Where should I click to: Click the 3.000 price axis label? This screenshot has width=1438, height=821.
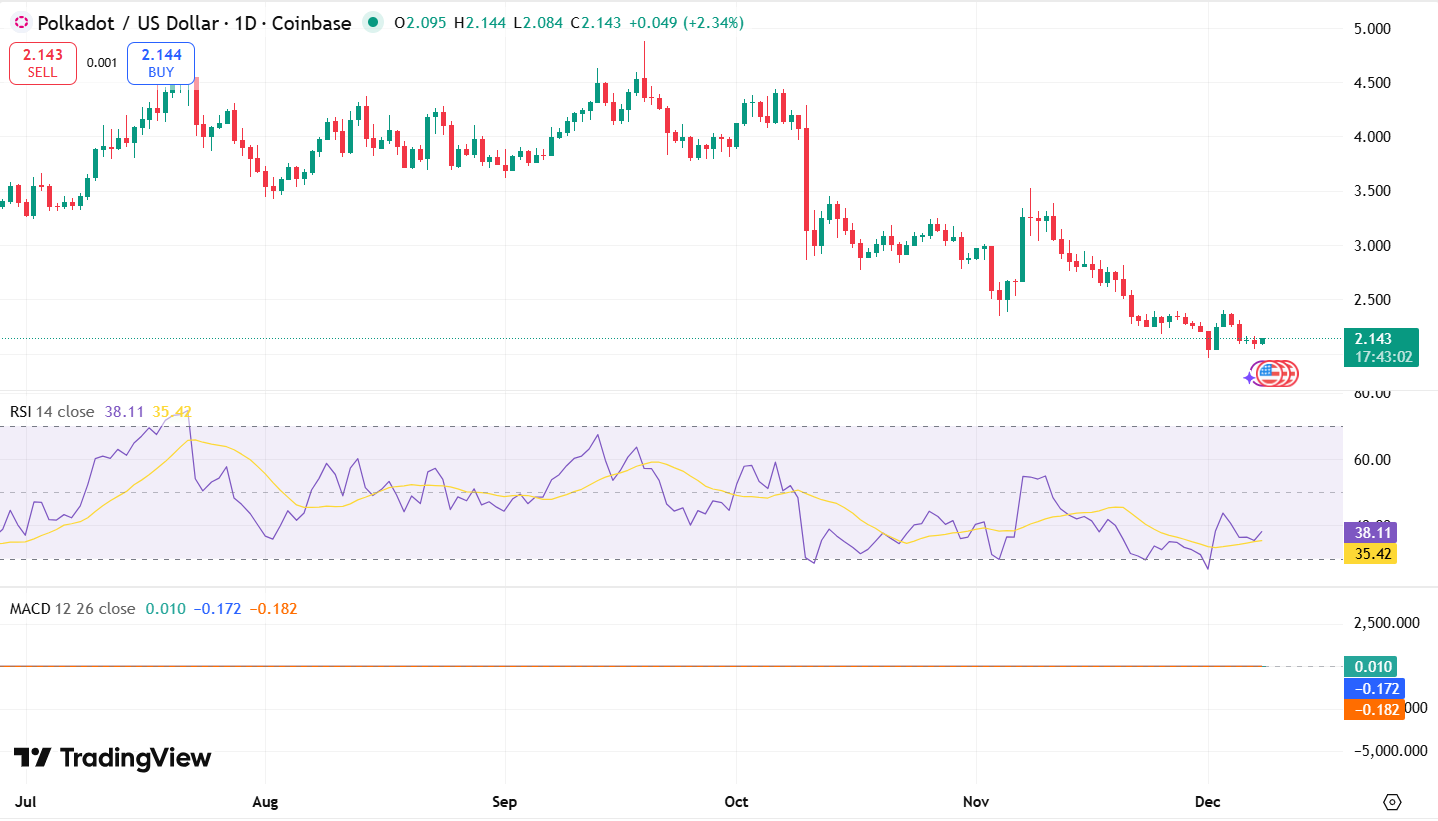coord(1373,246)
